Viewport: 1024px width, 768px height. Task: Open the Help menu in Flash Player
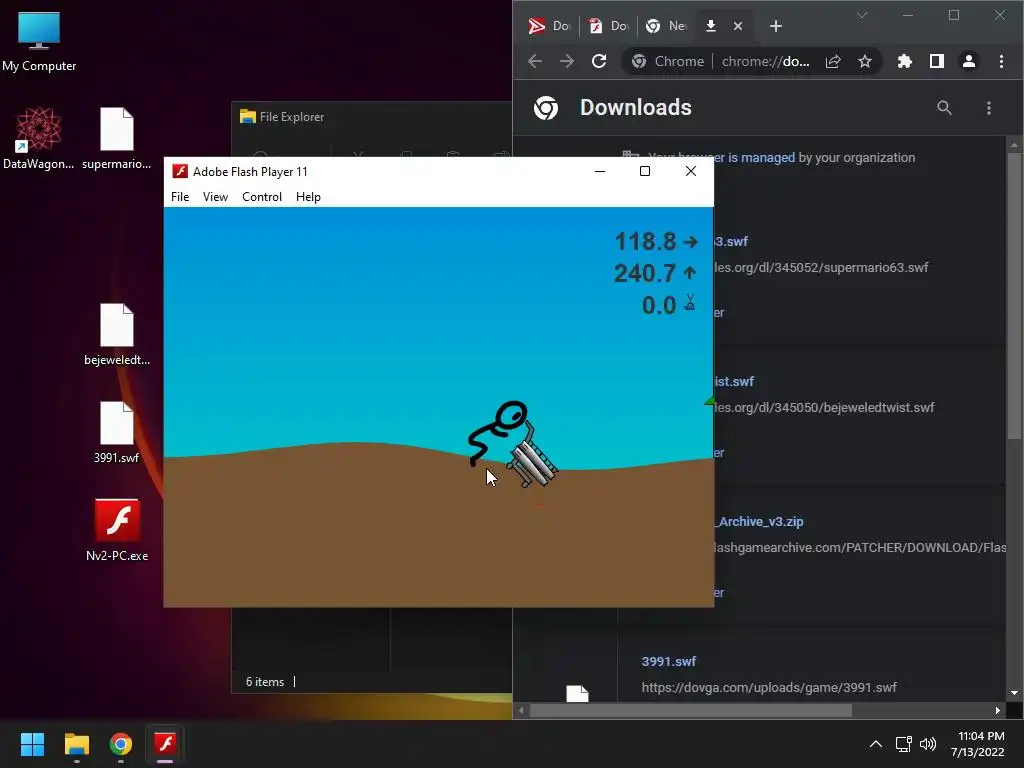[x=308, y=197]
